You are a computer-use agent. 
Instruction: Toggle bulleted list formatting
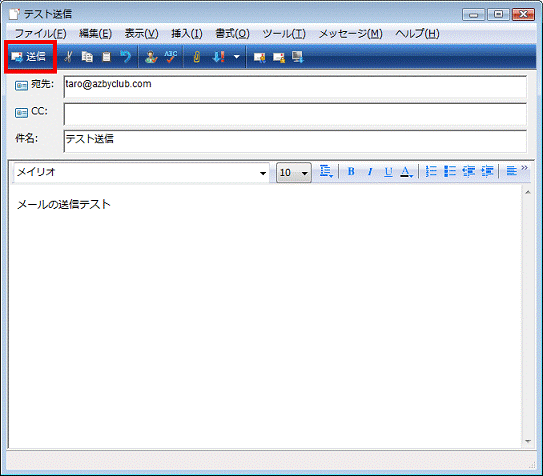point(450,171)
